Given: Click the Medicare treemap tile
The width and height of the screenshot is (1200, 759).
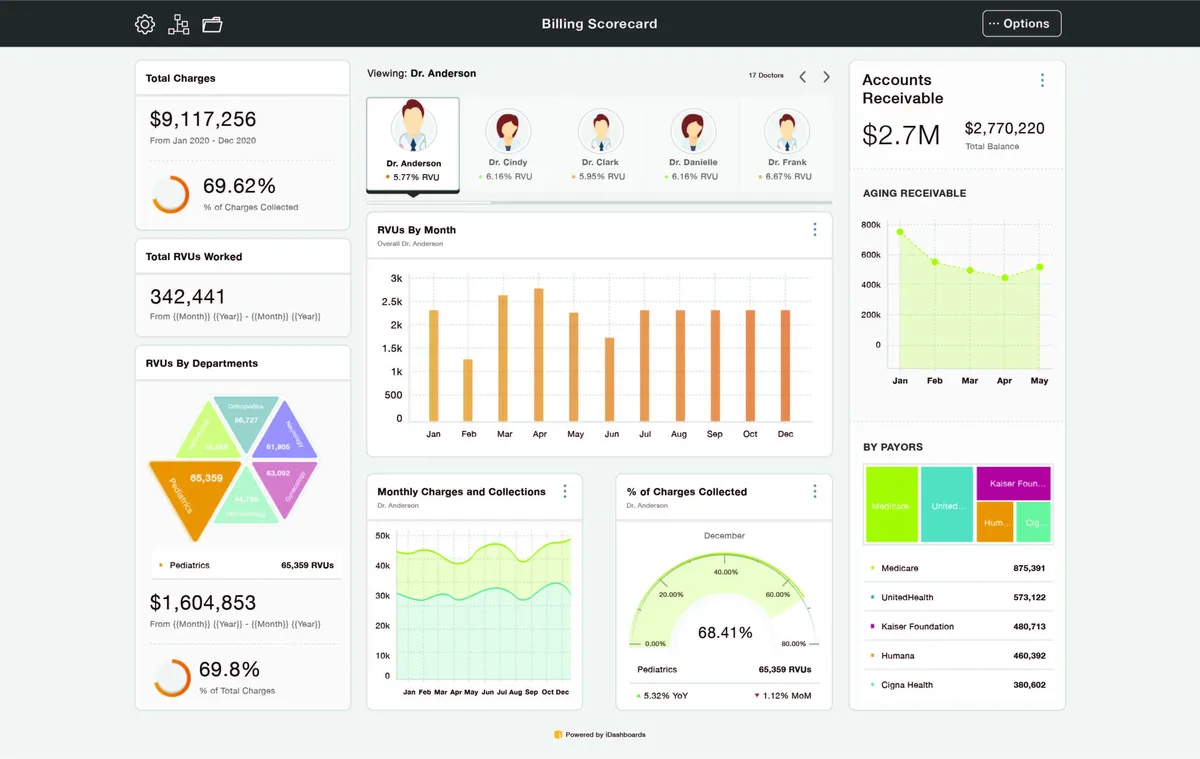Looking at the screenshot, I should [890, 505].
